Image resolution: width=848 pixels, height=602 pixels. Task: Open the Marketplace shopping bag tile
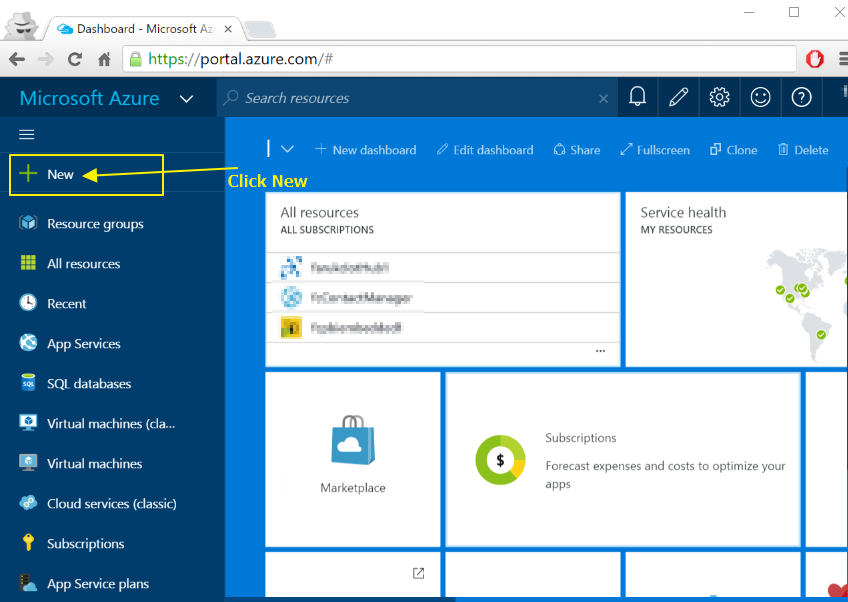pyautogui.click(x=353, y=459)
